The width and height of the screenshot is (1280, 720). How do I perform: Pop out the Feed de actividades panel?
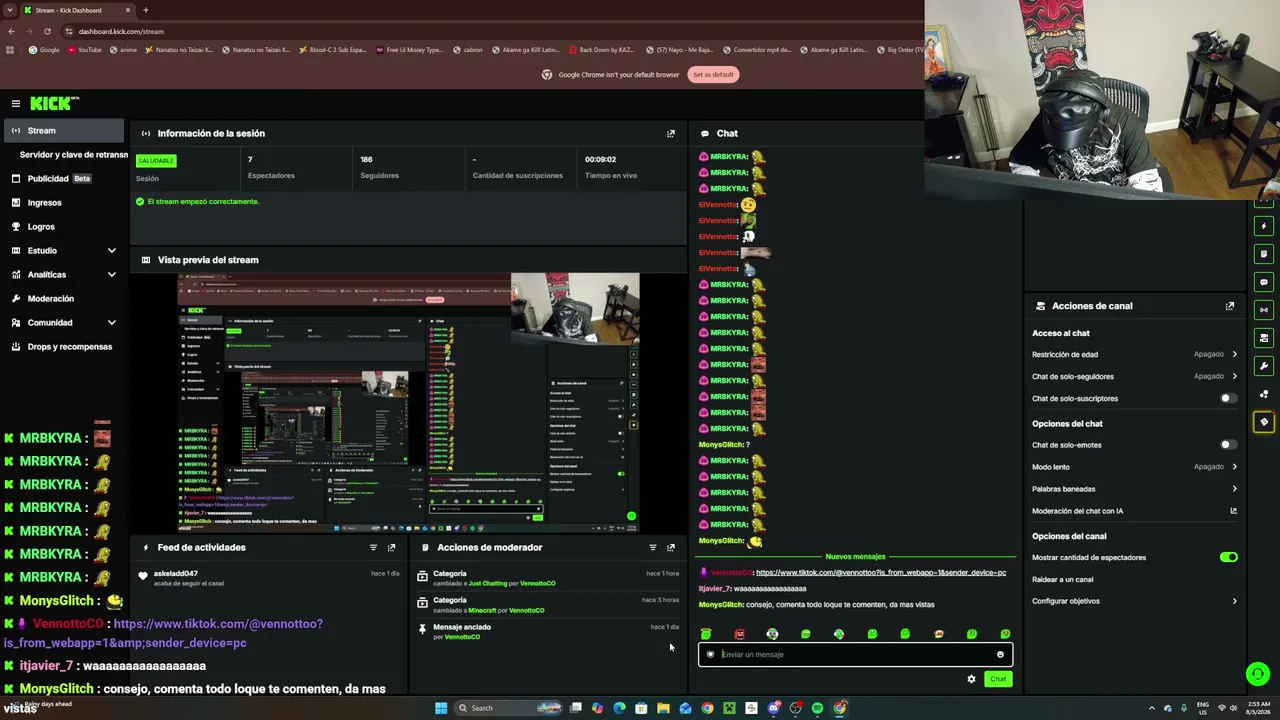click(391, 547)
